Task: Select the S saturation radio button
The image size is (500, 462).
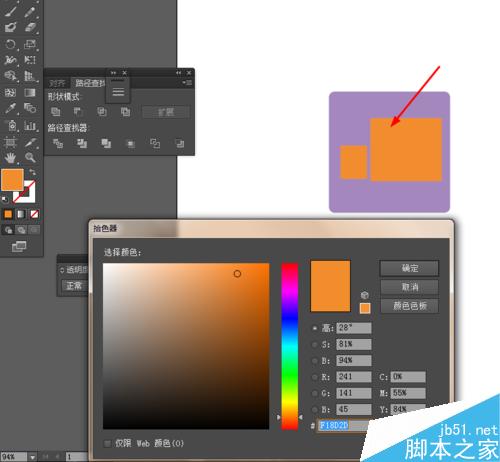Action: click(314, 345)
